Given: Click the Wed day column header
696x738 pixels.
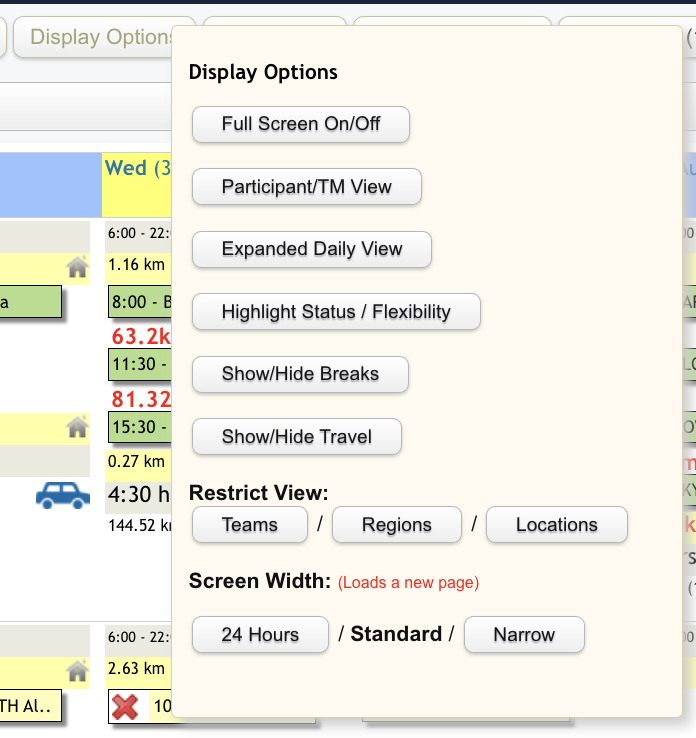Looking at the screenshot, I should pos(137,184).
